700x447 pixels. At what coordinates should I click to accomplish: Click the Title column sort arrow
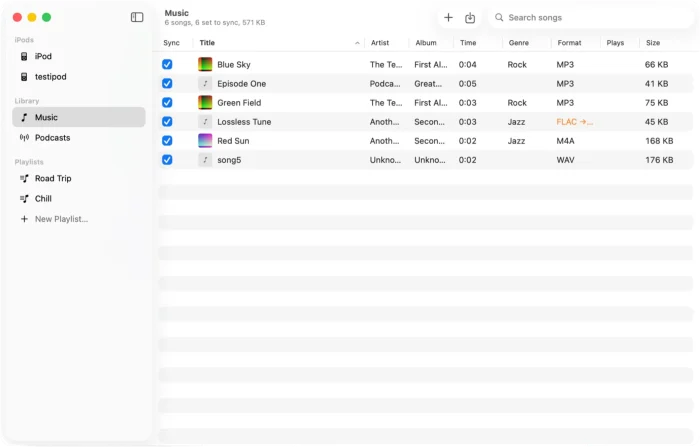click(357, 43)
